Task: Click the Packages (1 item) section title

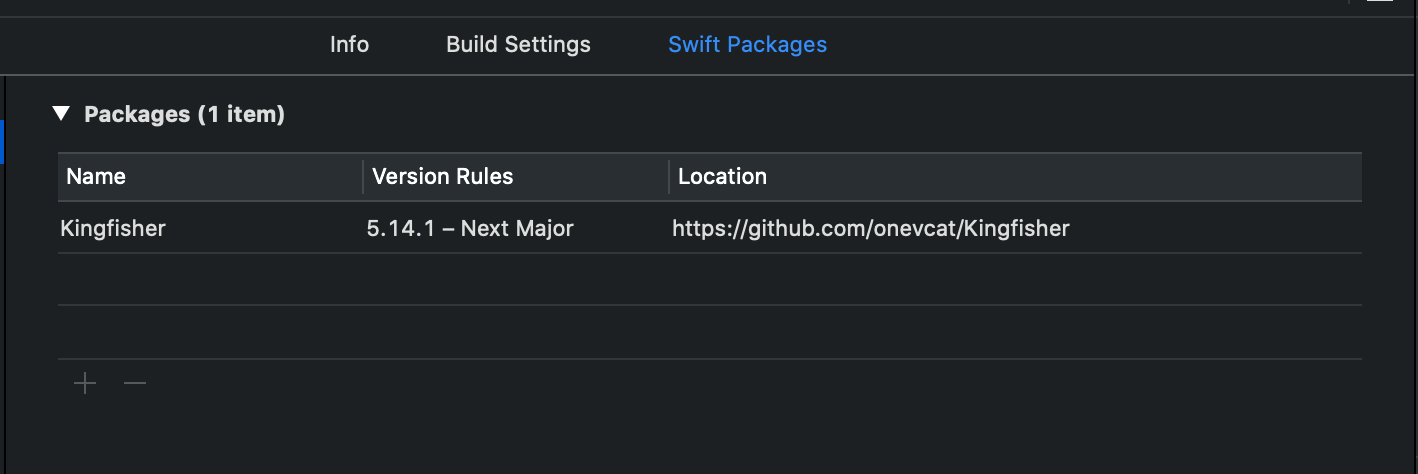Action: (184, 115)
